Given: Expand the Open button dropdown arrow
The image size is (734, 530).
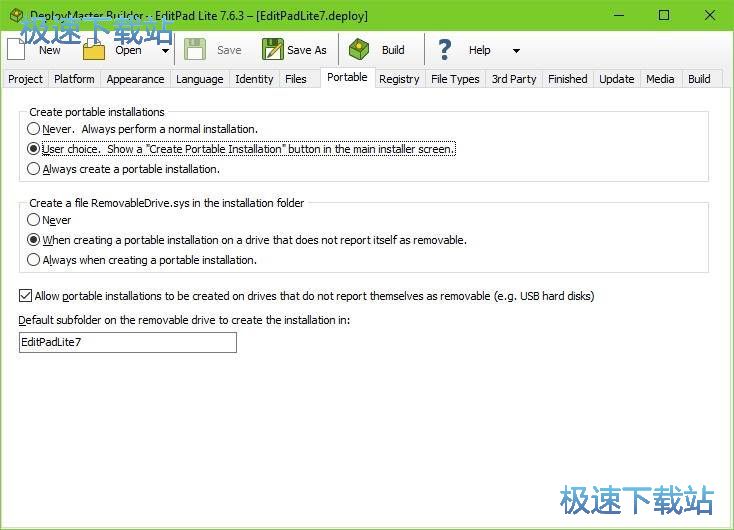Looking at the screenshot, I should [x=165, y=51].
